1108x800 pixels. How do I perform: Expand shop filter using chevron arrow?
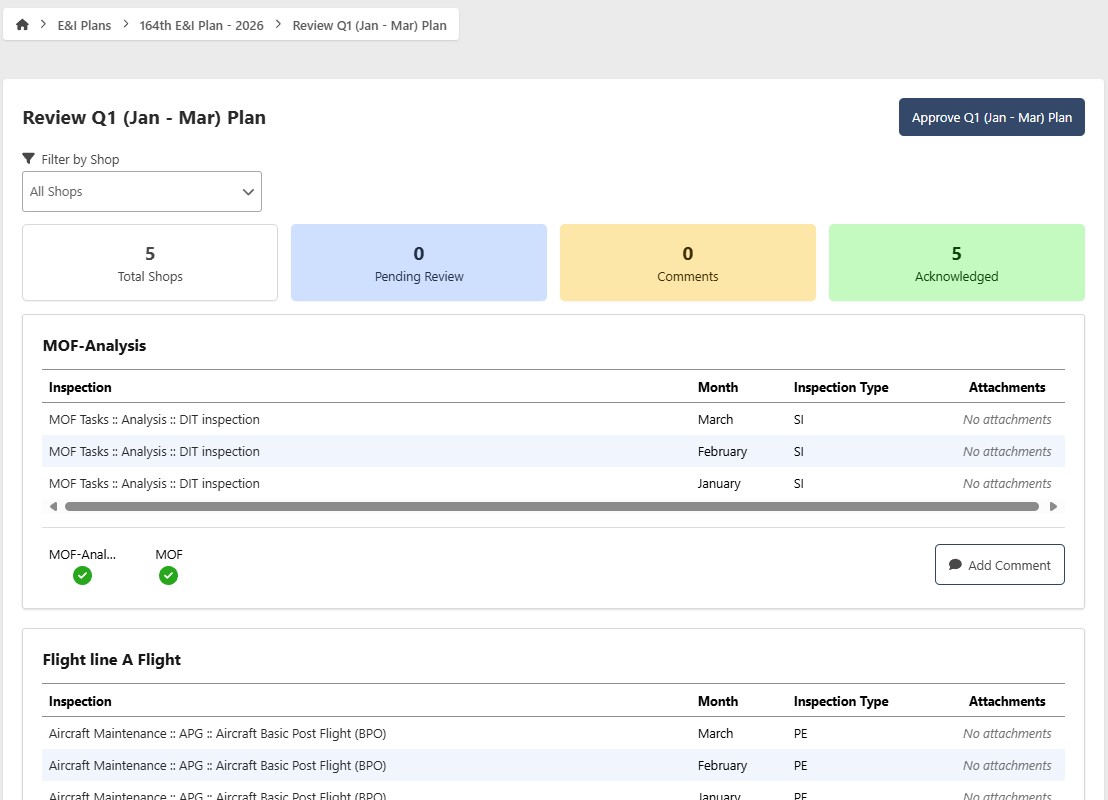click(248, 192)
